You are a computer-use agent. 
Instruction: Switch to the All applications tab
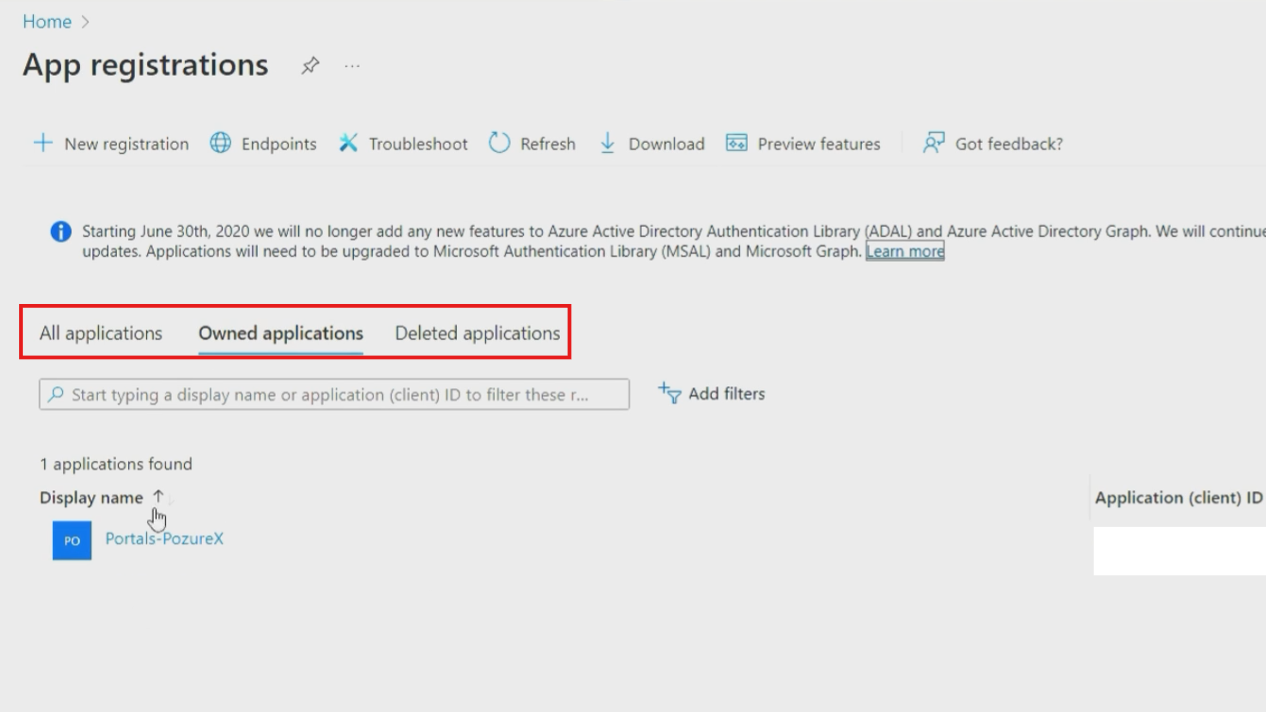pyautogui.click(x=101, y=333)
